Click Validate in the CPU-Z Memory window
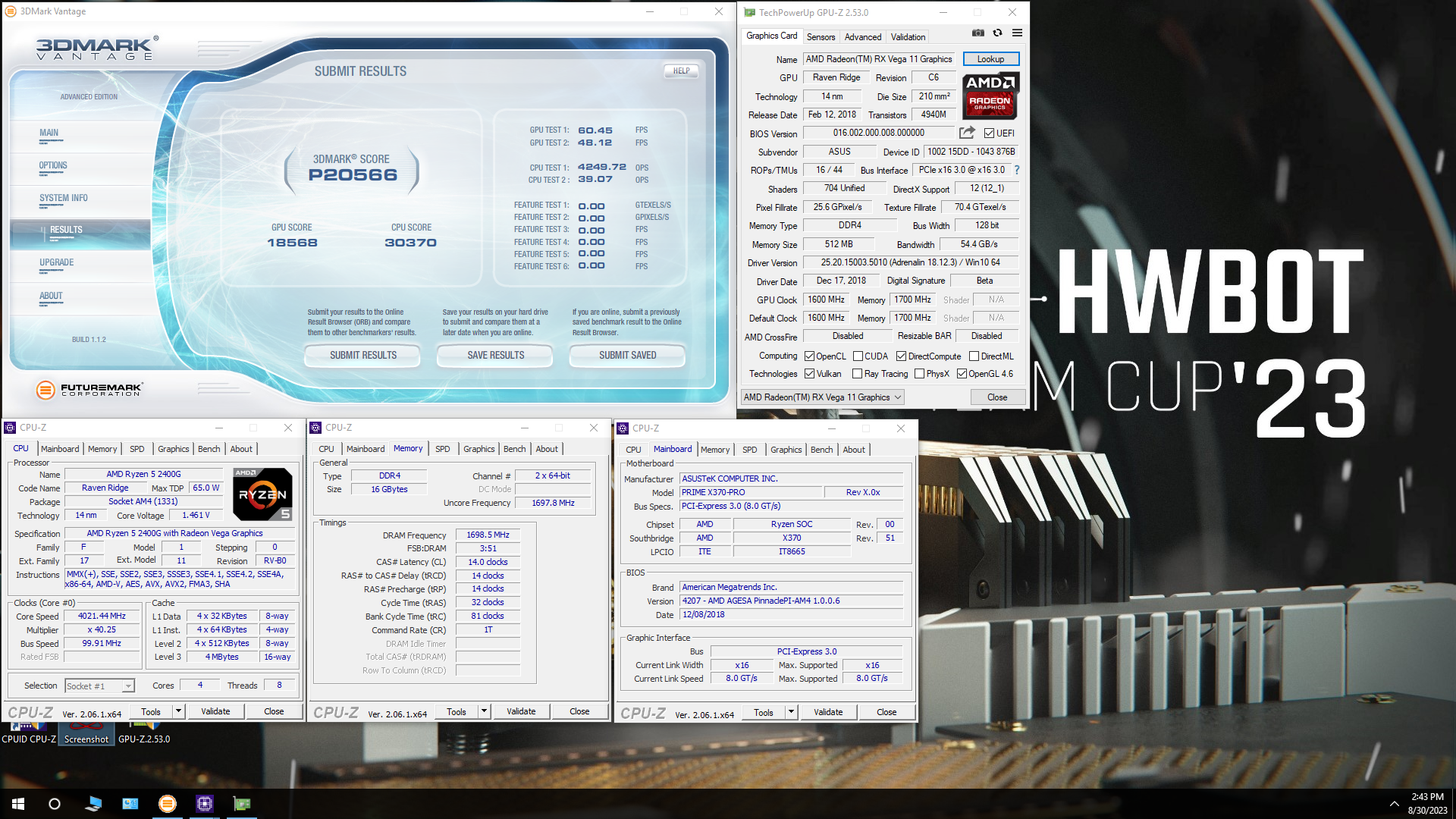Viewport: 1456px width, 819px height. (521, 711)
